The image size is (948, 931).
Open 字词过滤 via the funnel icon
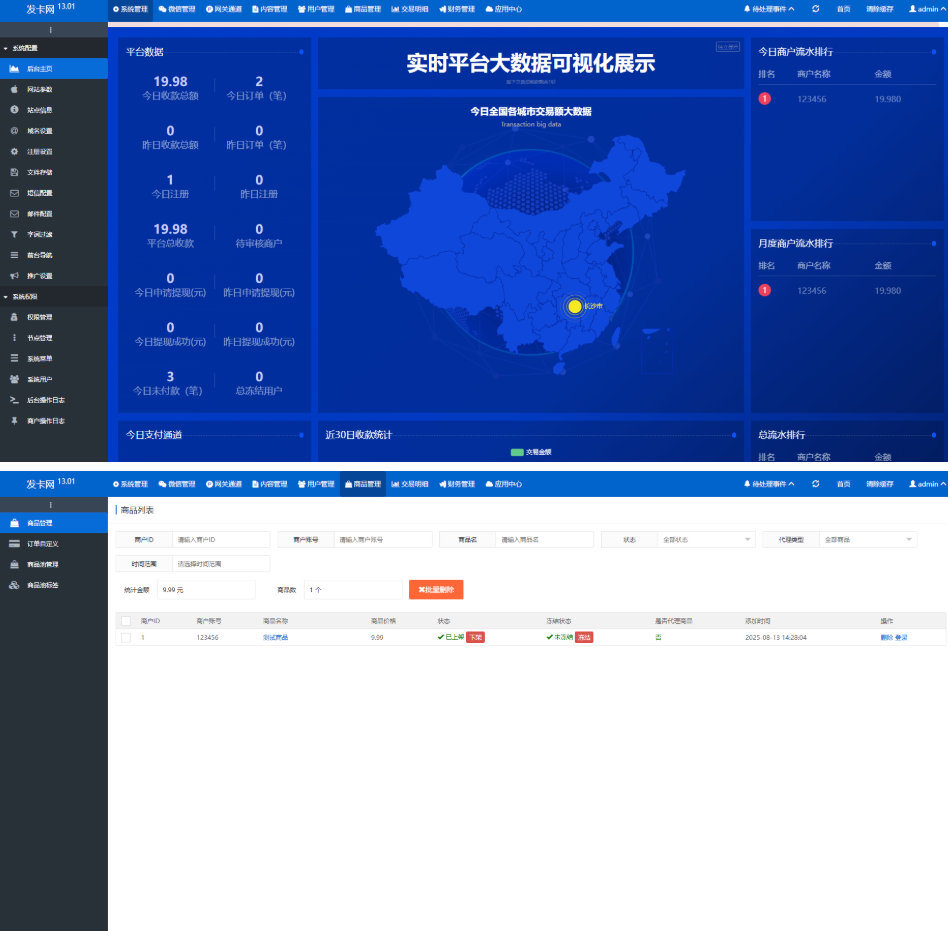[14, 234]
